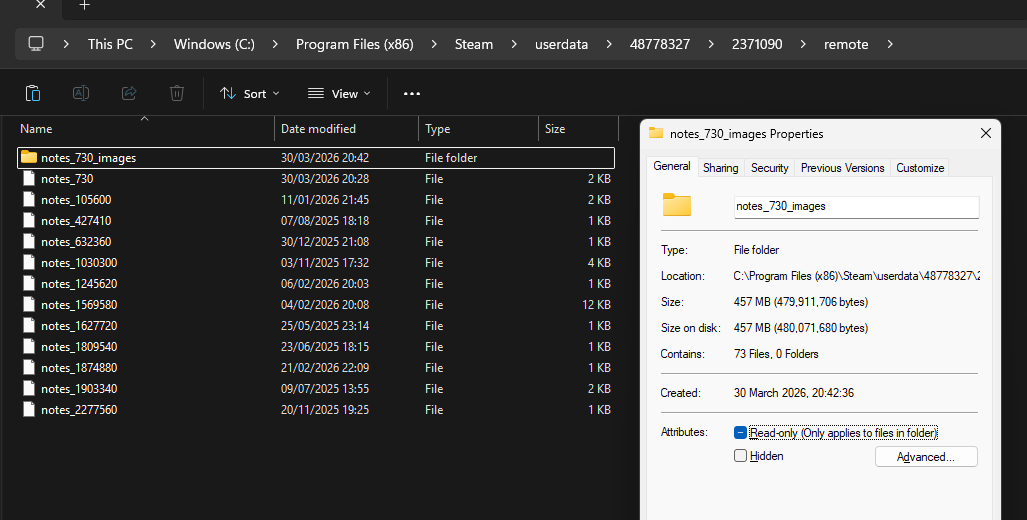
Task: Toggle the Read-only attribute checkbox
Action: pos(741,433)
